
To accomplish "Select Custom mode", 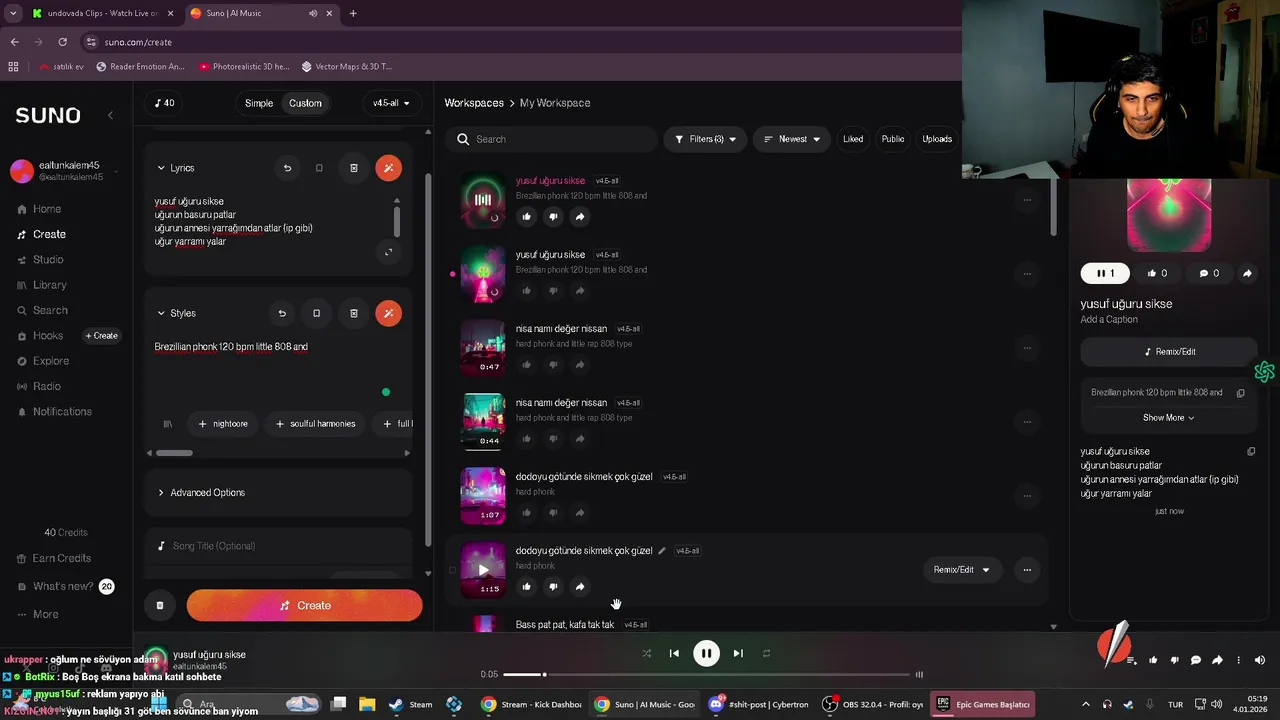I will point(305,103).
